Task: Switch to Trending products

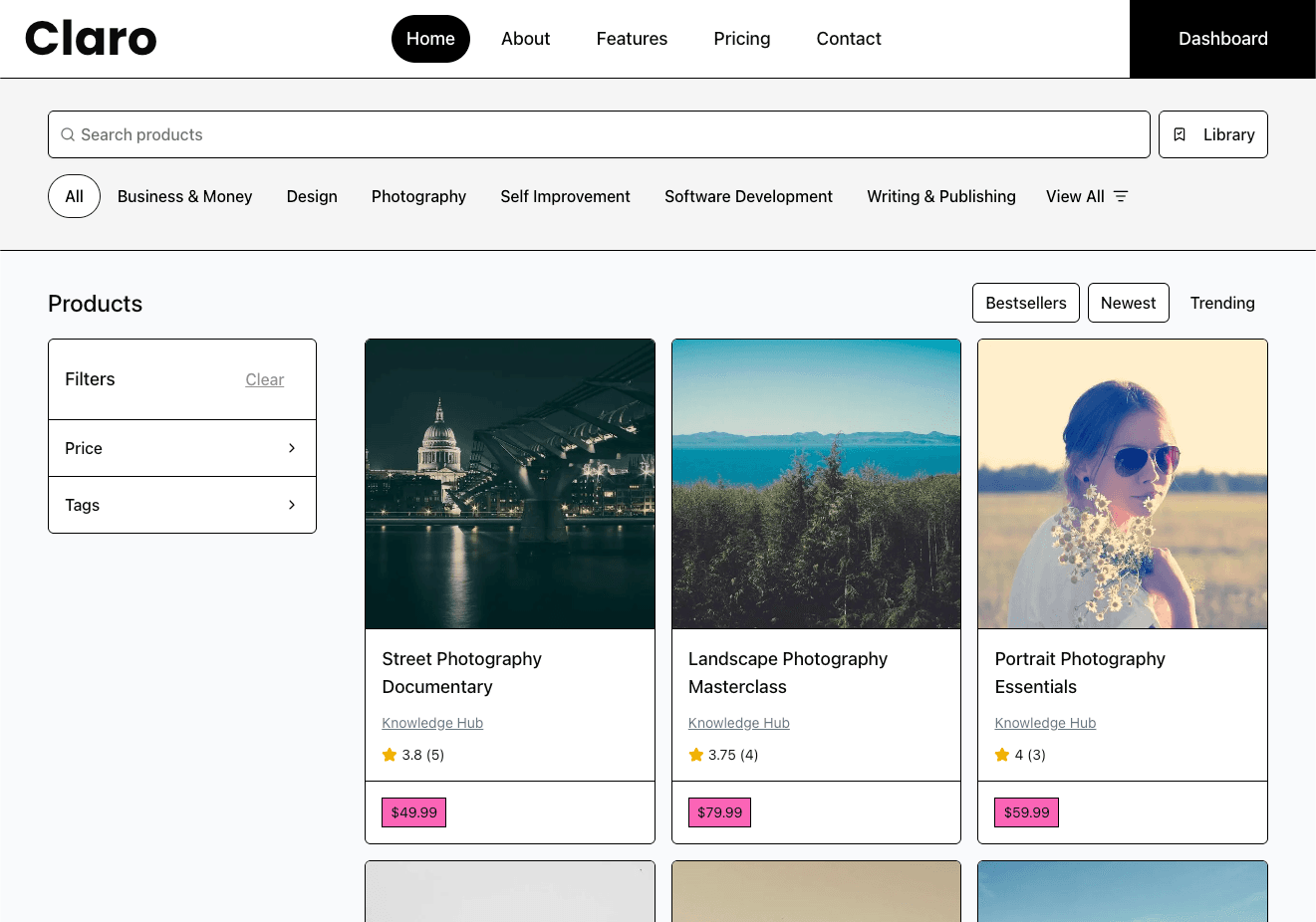Action: pos(1222,303)
